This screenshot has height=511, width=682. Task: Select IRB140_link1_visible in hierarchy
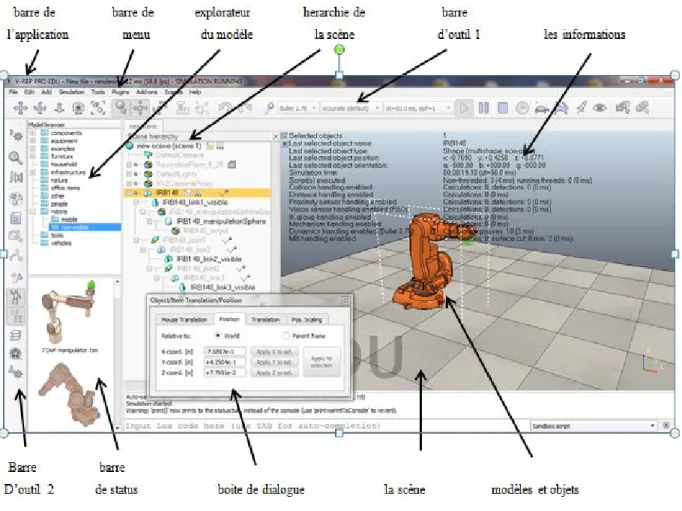[194, 202]
